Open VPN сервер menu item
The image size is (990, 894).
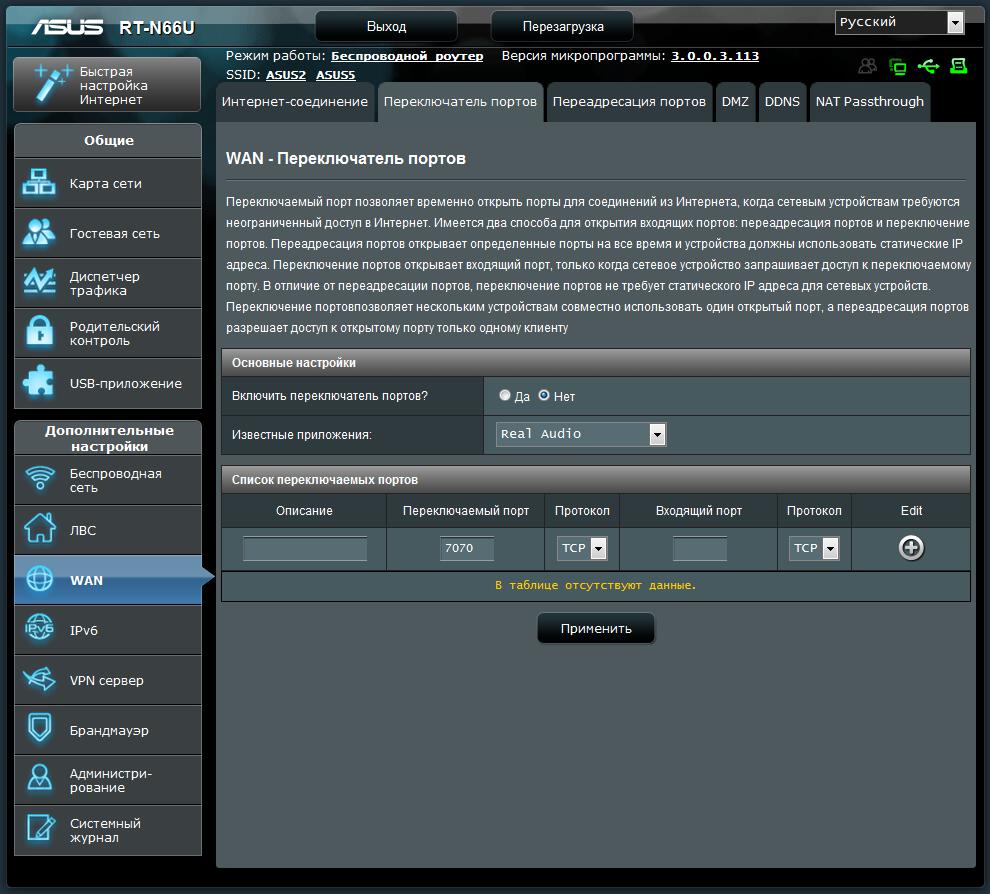(108, 680)
